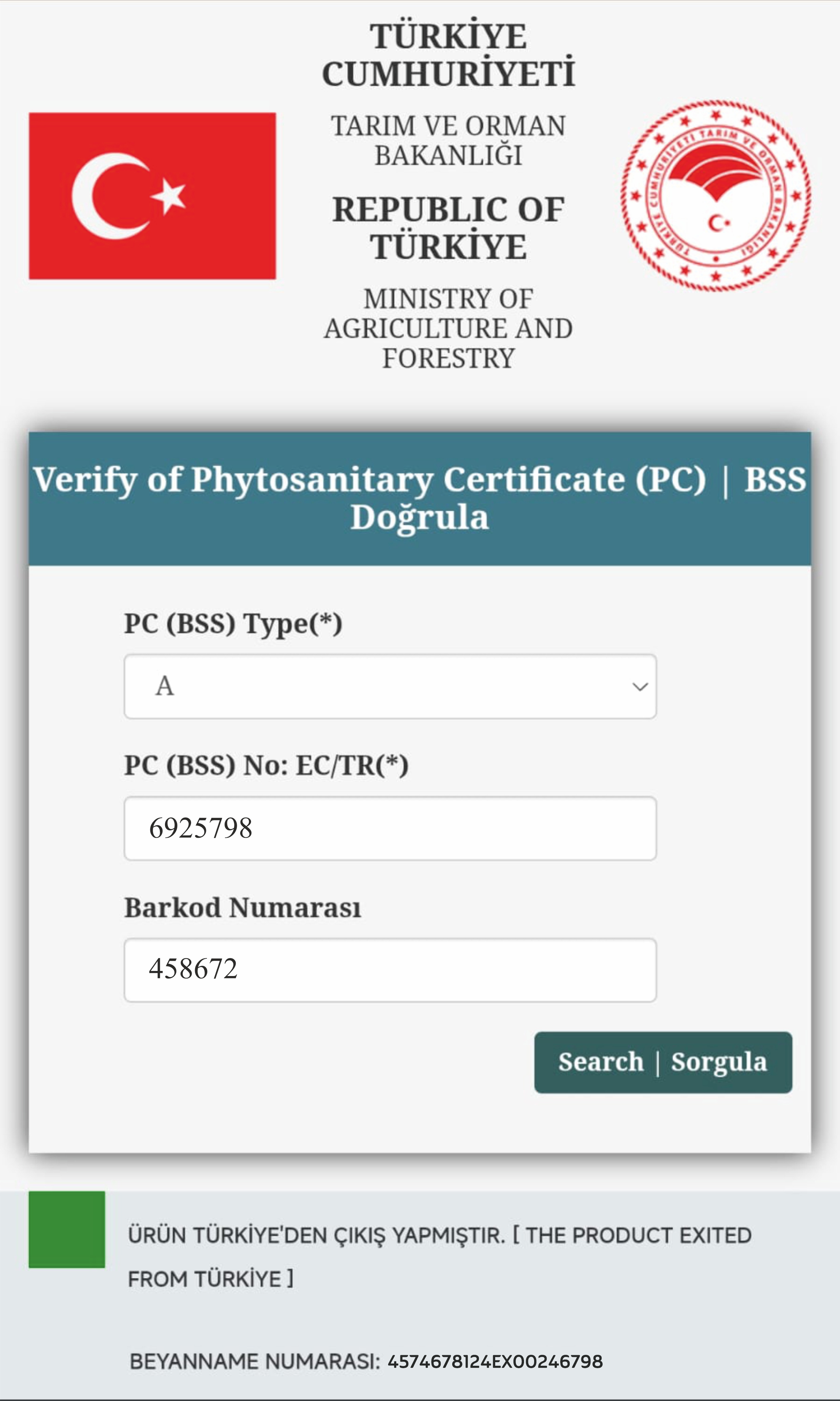Click the declaration number 4574678124EX00246798
The height and width of the screenshot is (1401, 840).
[x=495, y=1361]
